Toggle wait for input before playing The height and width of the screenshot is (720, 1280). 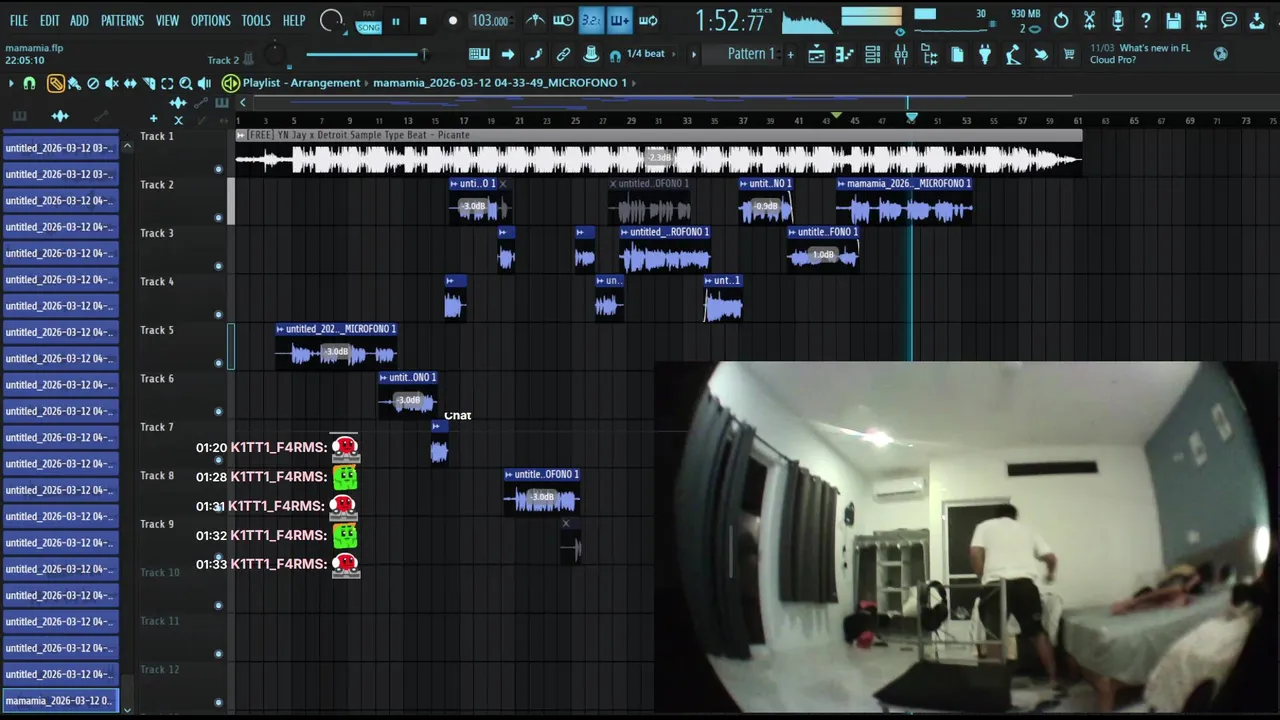coord(563,21)
